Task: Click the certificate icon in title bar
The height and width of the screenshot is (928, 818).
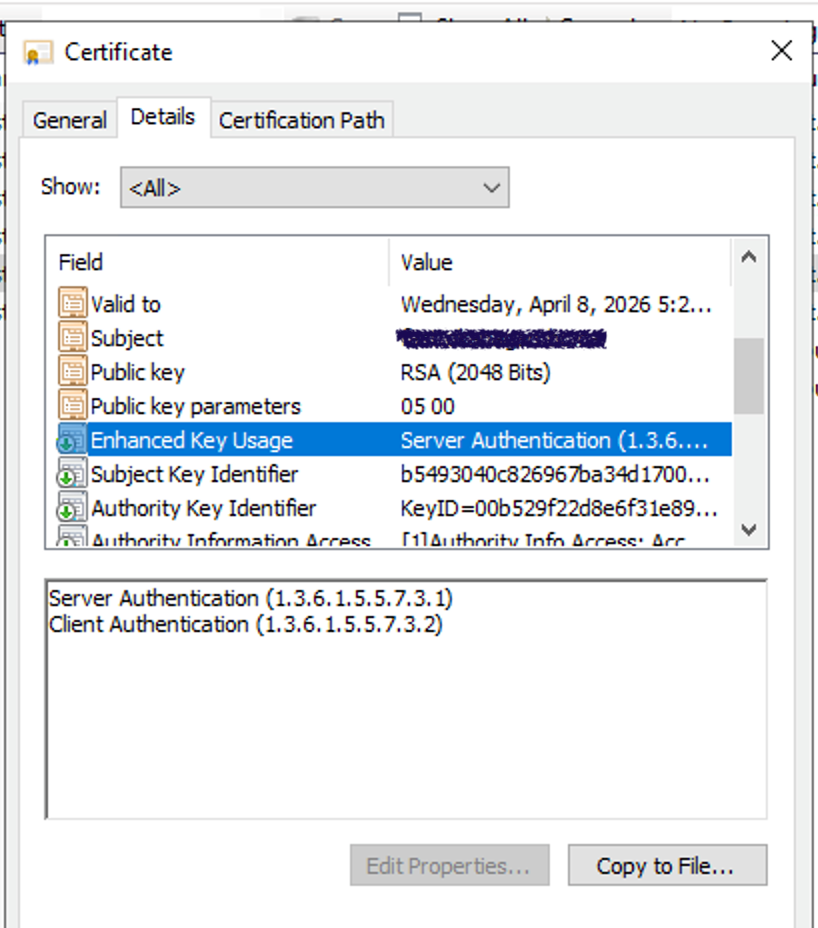Action: pos(39,53)
